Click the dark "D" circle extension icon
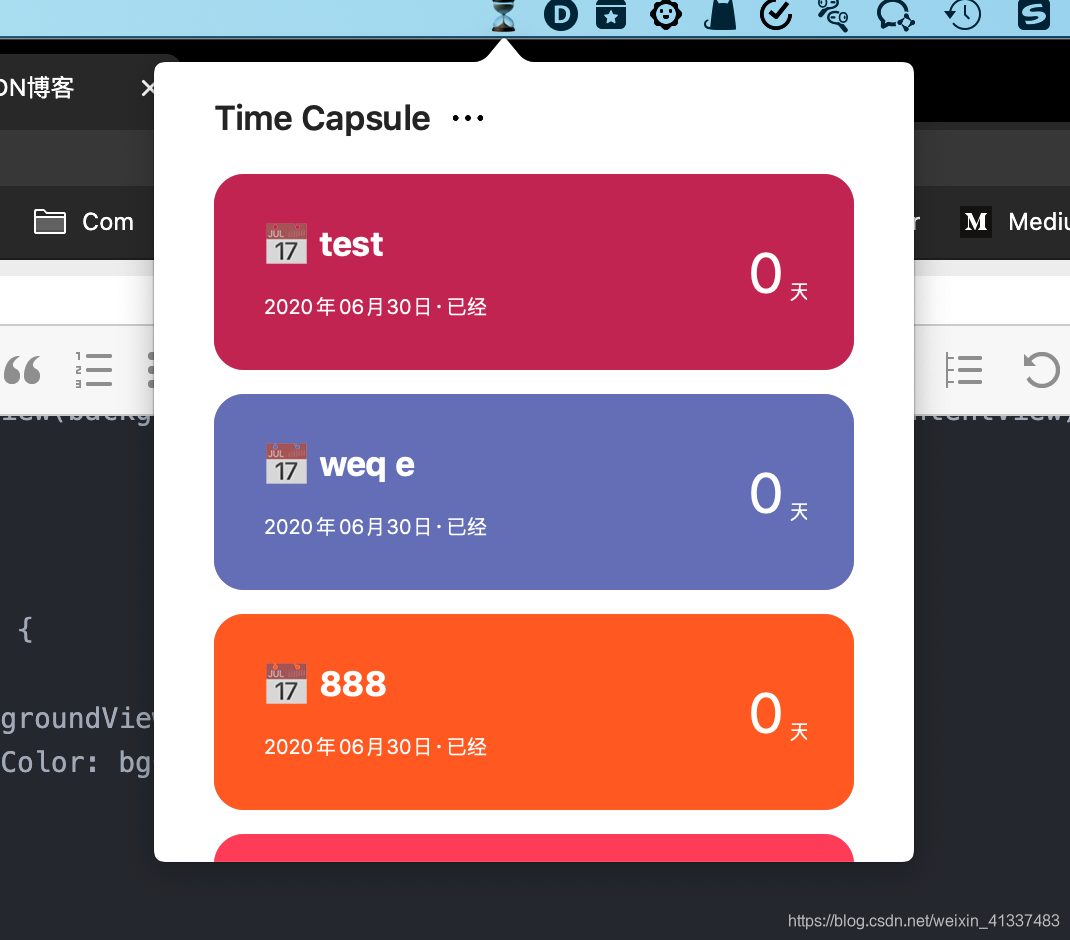 (x=561, y=16)
